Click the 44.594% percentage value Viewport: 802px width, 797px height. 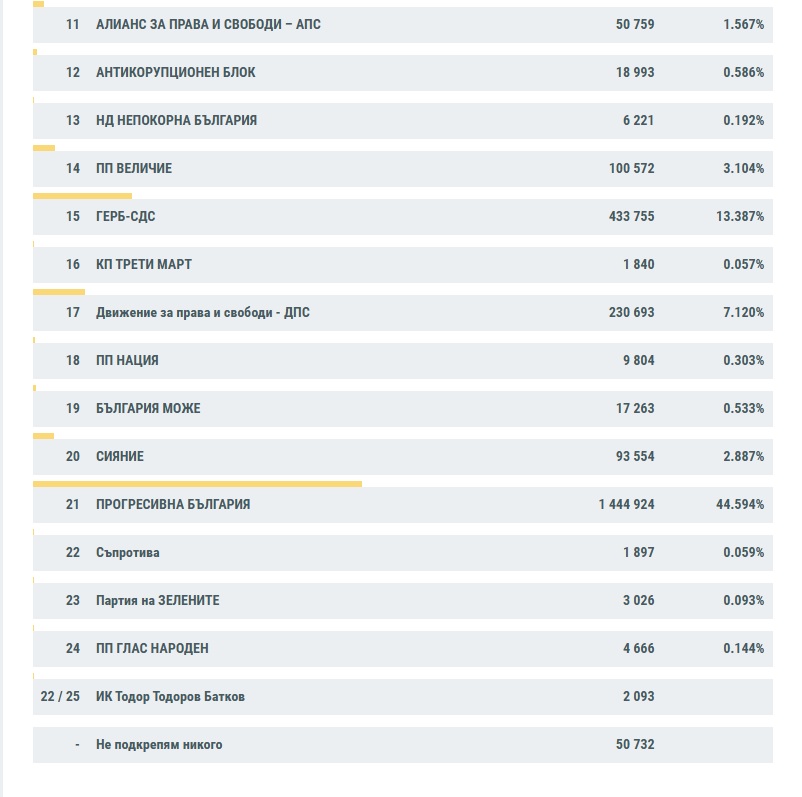pos(739,505)
